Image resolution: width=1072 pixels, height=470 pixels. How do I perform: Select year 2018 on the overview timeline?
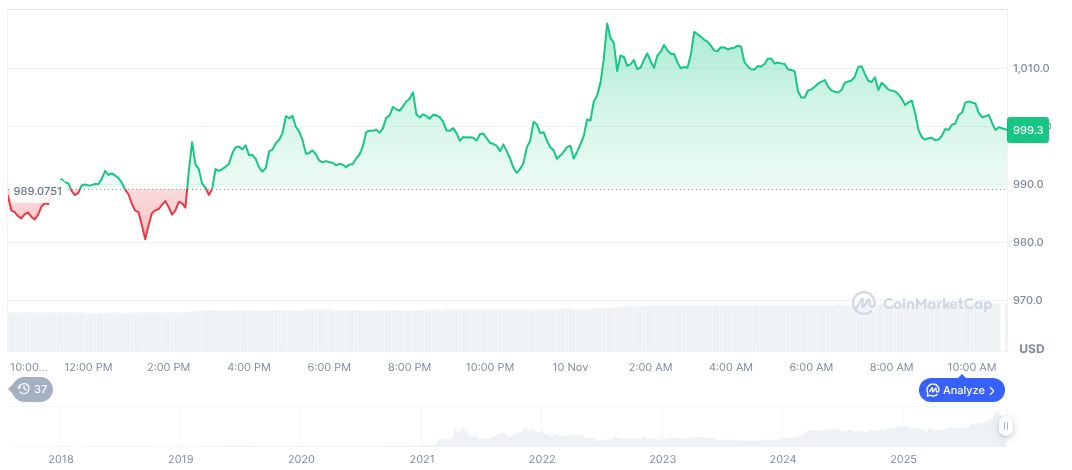(x=61, y=459)
